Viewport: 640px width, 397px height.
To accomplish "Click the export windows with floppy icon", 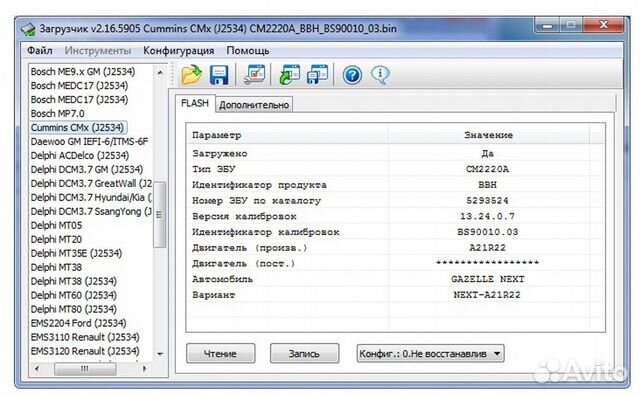I will (x=317, y=75).
